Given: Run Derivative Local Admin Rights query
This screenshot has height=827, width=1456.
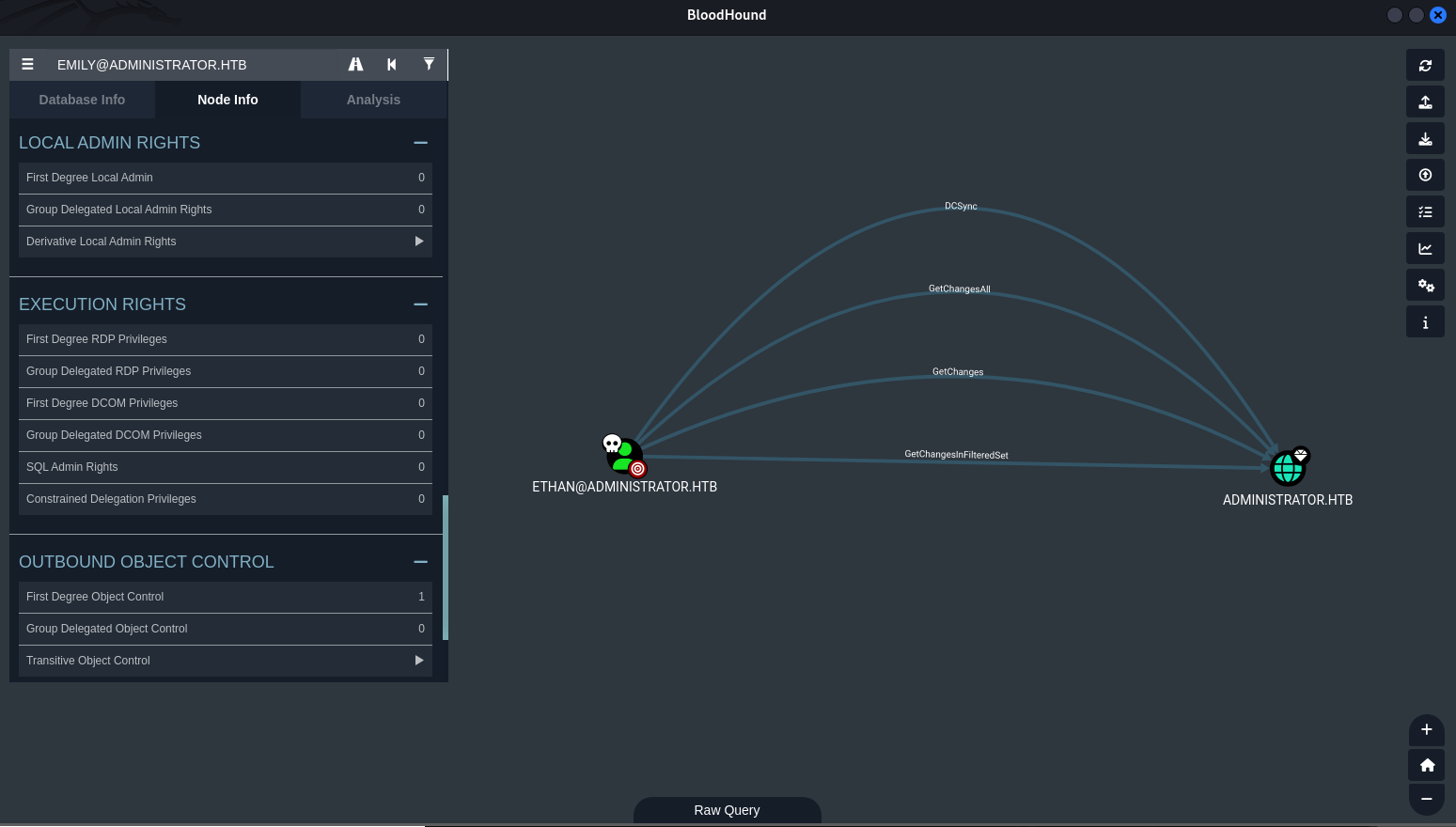Looking at the screenshot, I should [x=419, y=242].
